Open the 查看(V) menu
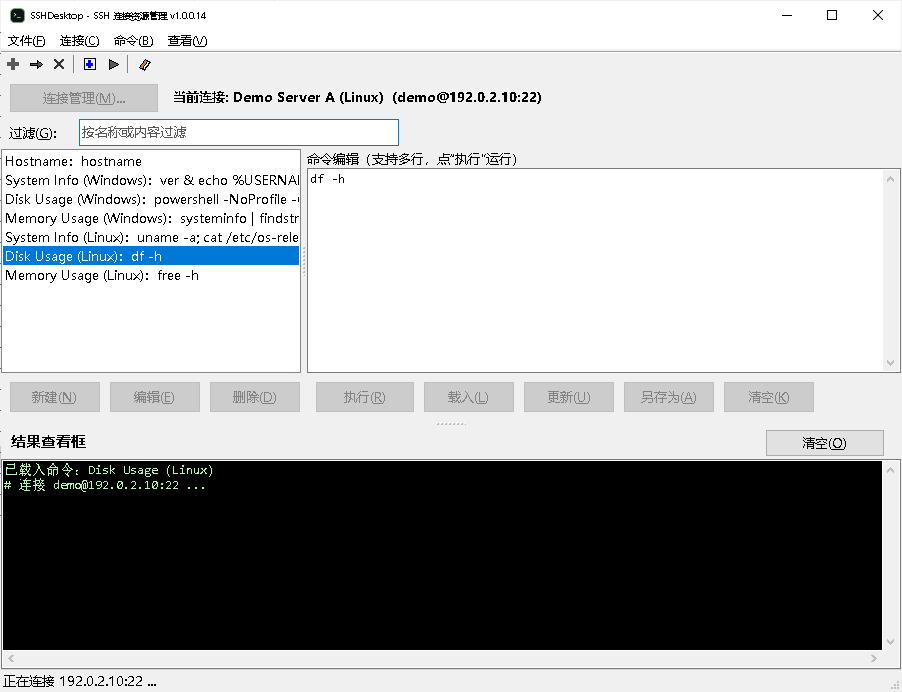The image size is (902, 692). [x=188, y=41]
